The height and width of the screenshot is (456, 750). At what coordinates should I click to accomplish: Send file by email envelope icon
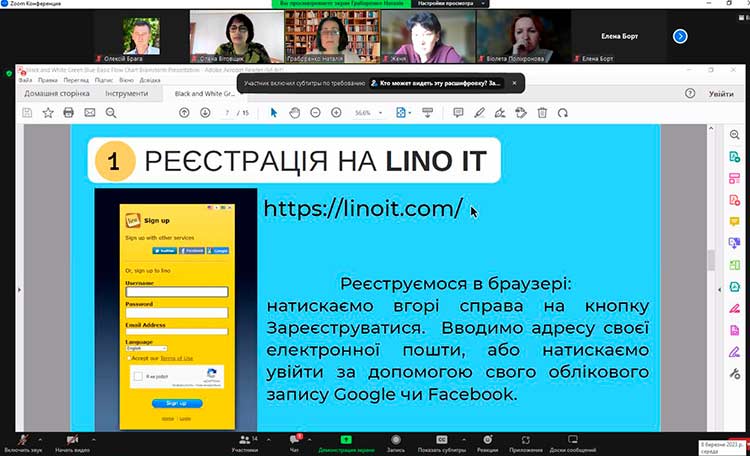click(89, 113)
